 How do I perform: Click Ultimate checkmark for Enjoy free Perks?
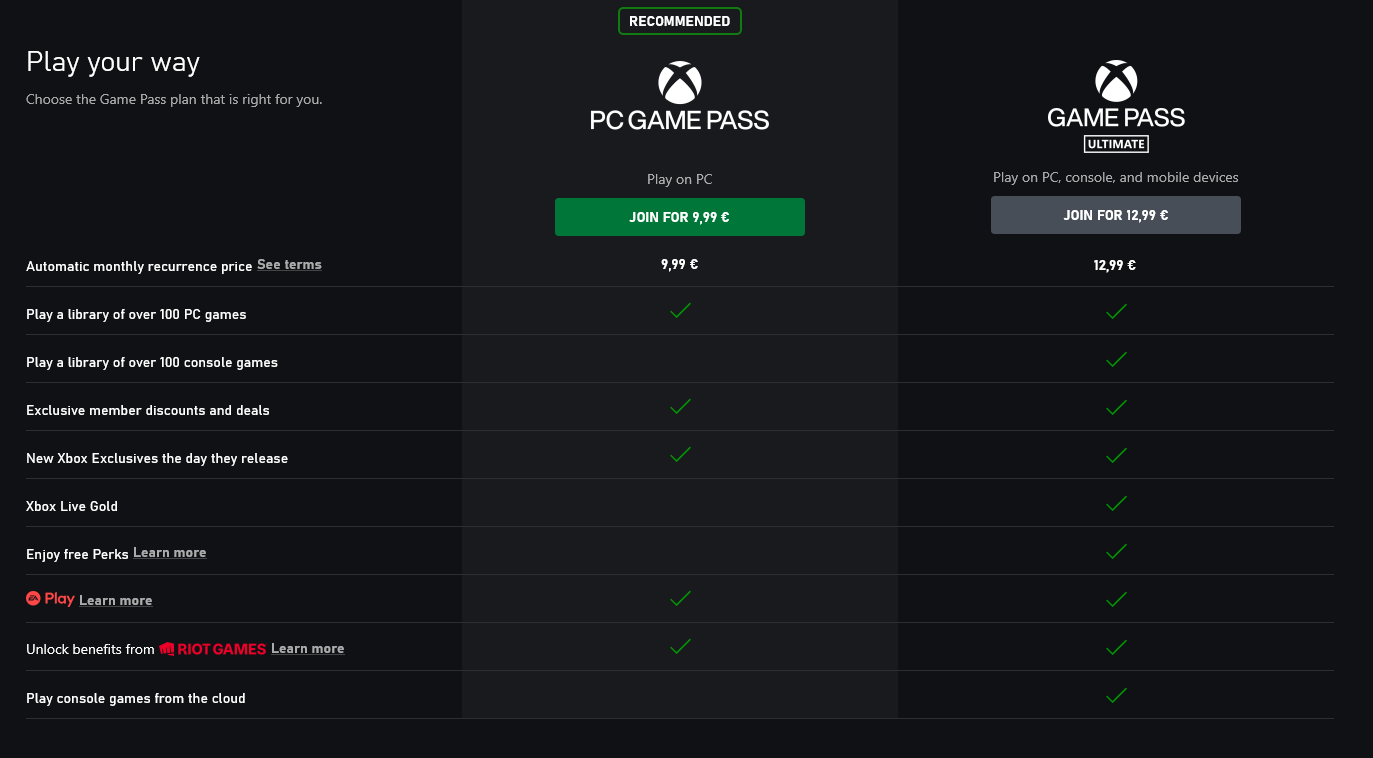[x=1116, y=551]
